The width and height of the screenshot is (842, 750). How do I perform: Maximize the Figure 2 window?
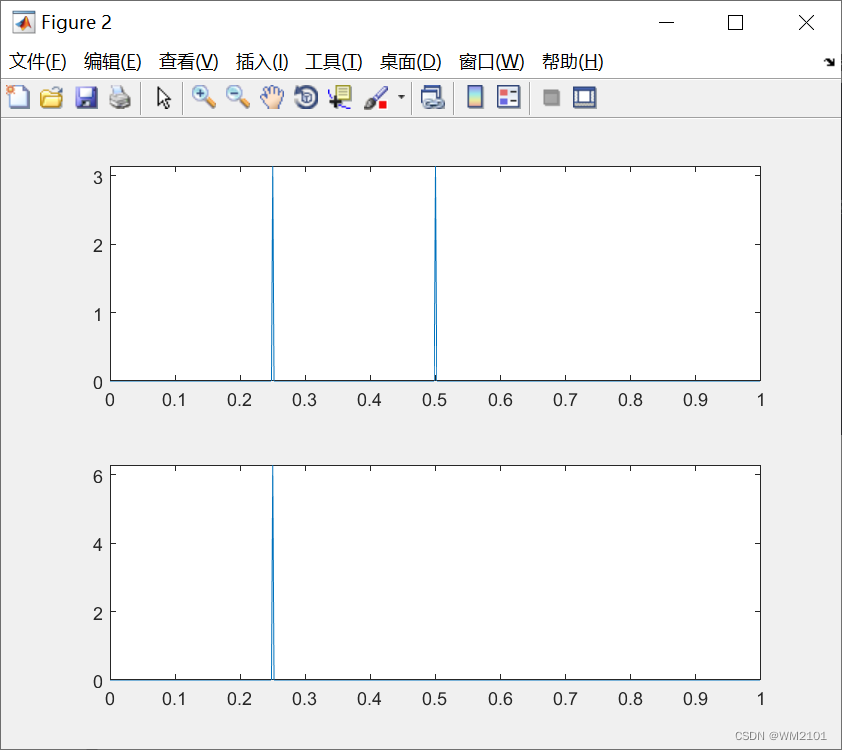point(735,23)
